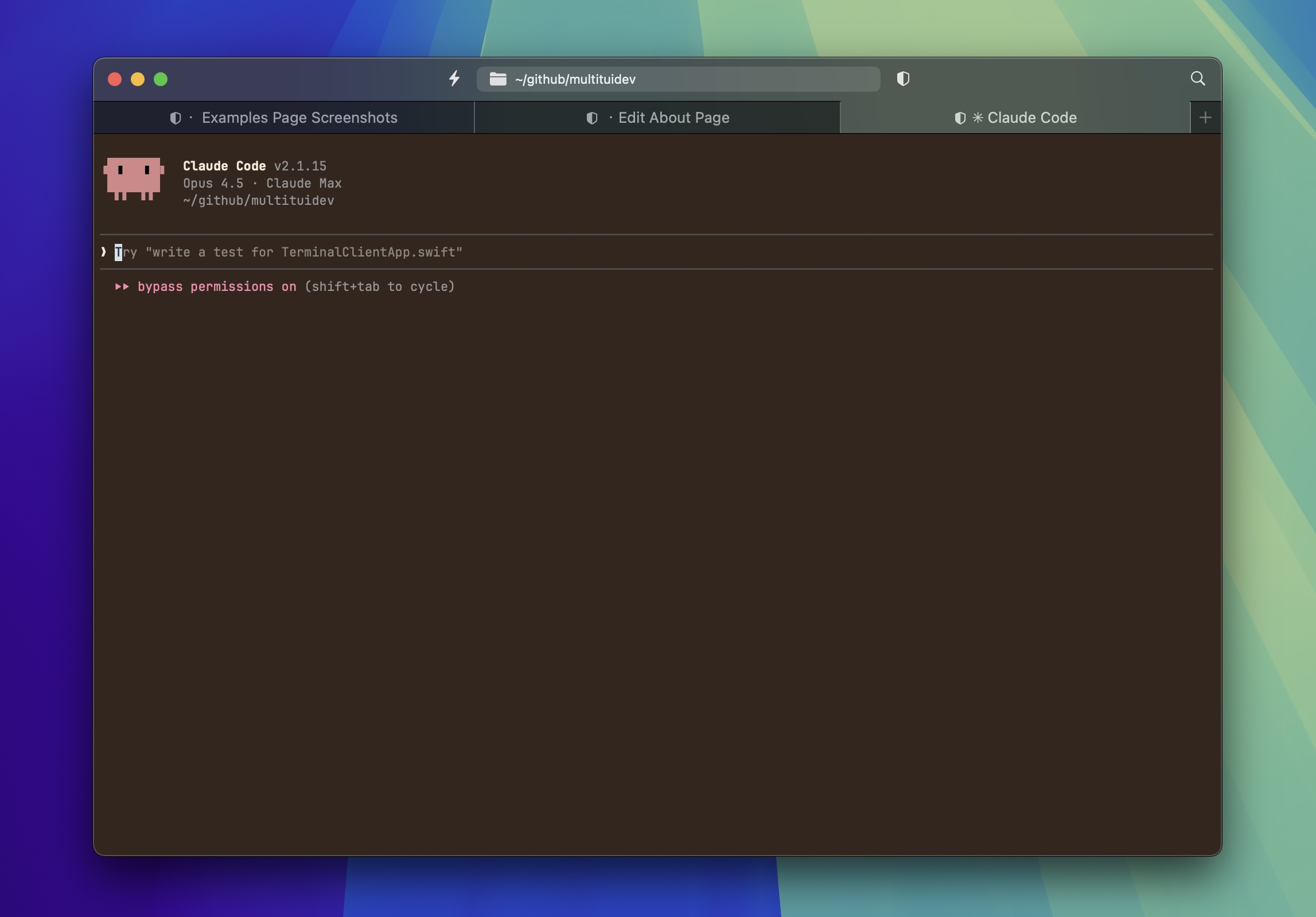Click the folder icon in the address bar

coord(497,79)
